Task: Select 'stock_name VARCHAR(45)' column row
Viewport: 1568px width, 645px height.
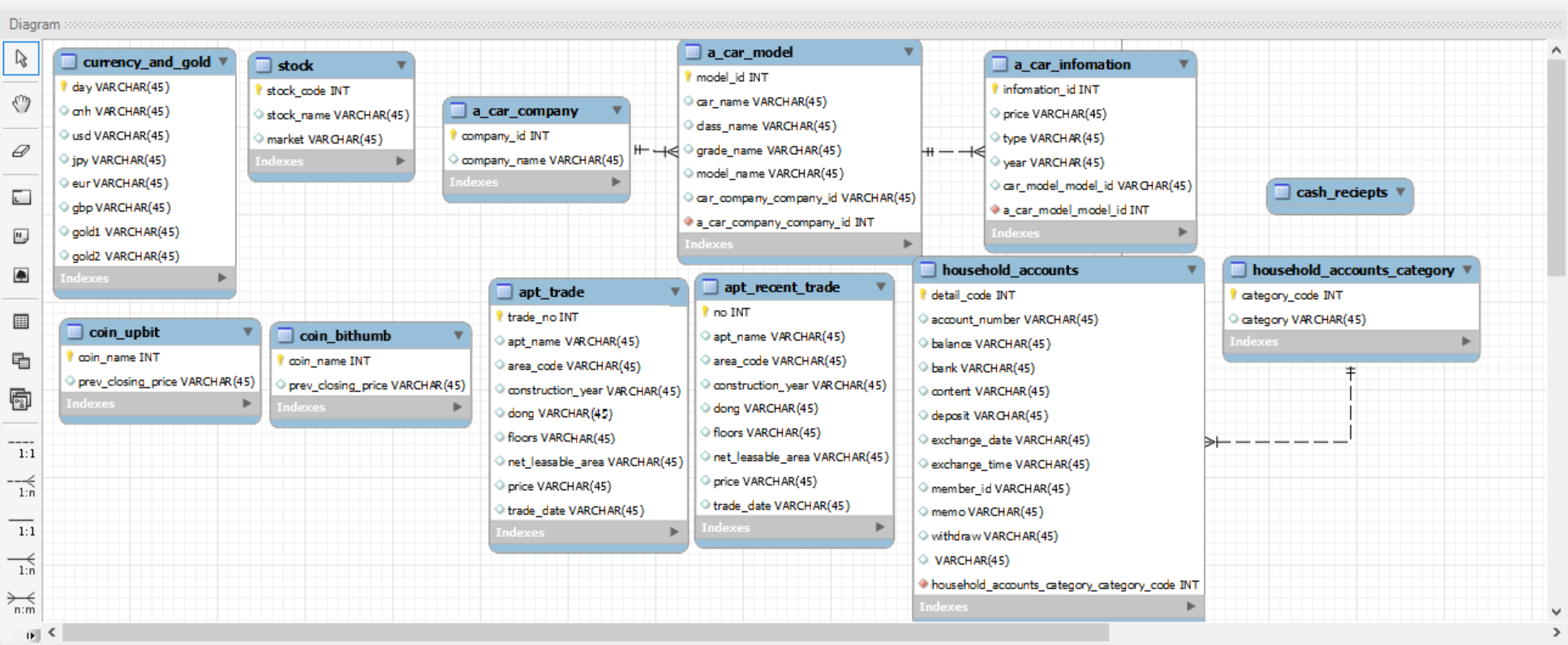Action: click(331, 114)
